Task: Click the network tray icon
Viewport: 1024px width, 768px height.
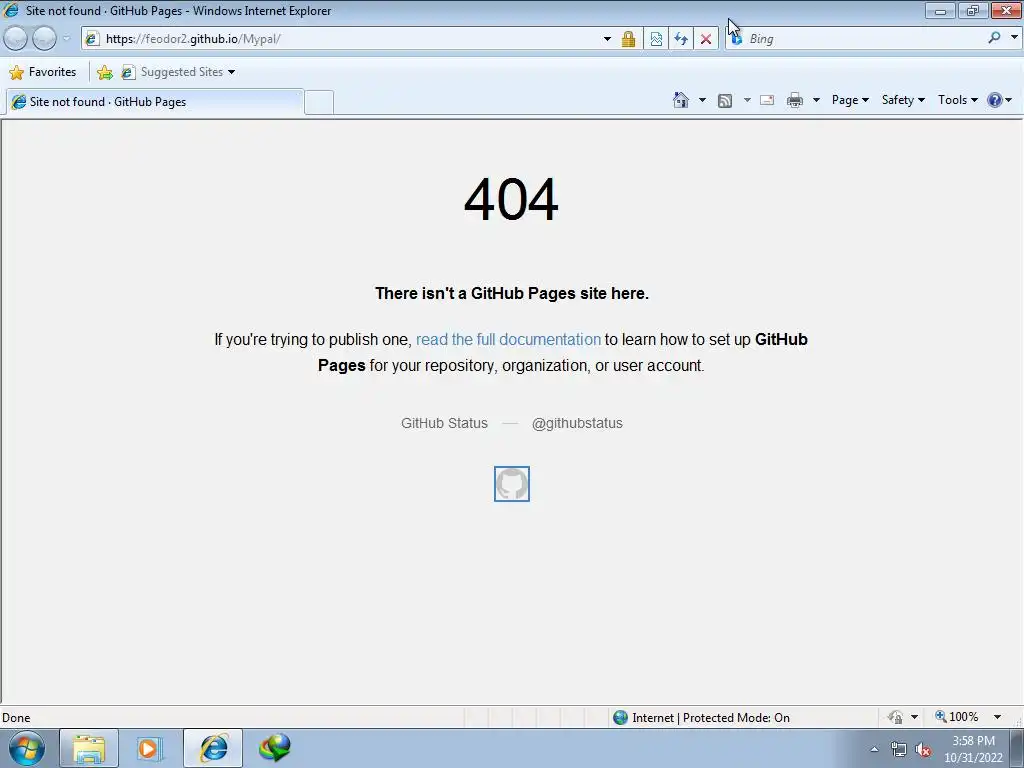Action: click(x=899, y=750)
